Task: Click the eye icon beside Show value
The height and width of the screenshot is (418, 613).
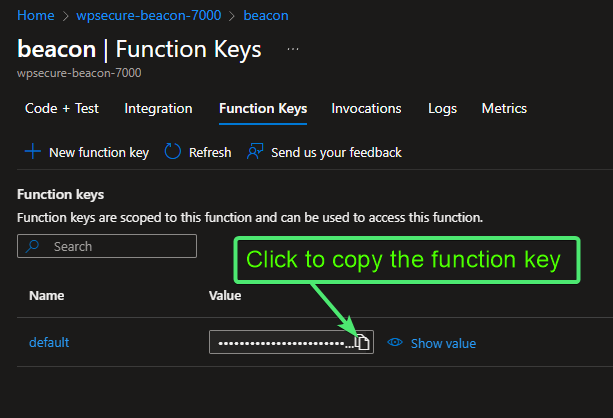Action: 395,343
